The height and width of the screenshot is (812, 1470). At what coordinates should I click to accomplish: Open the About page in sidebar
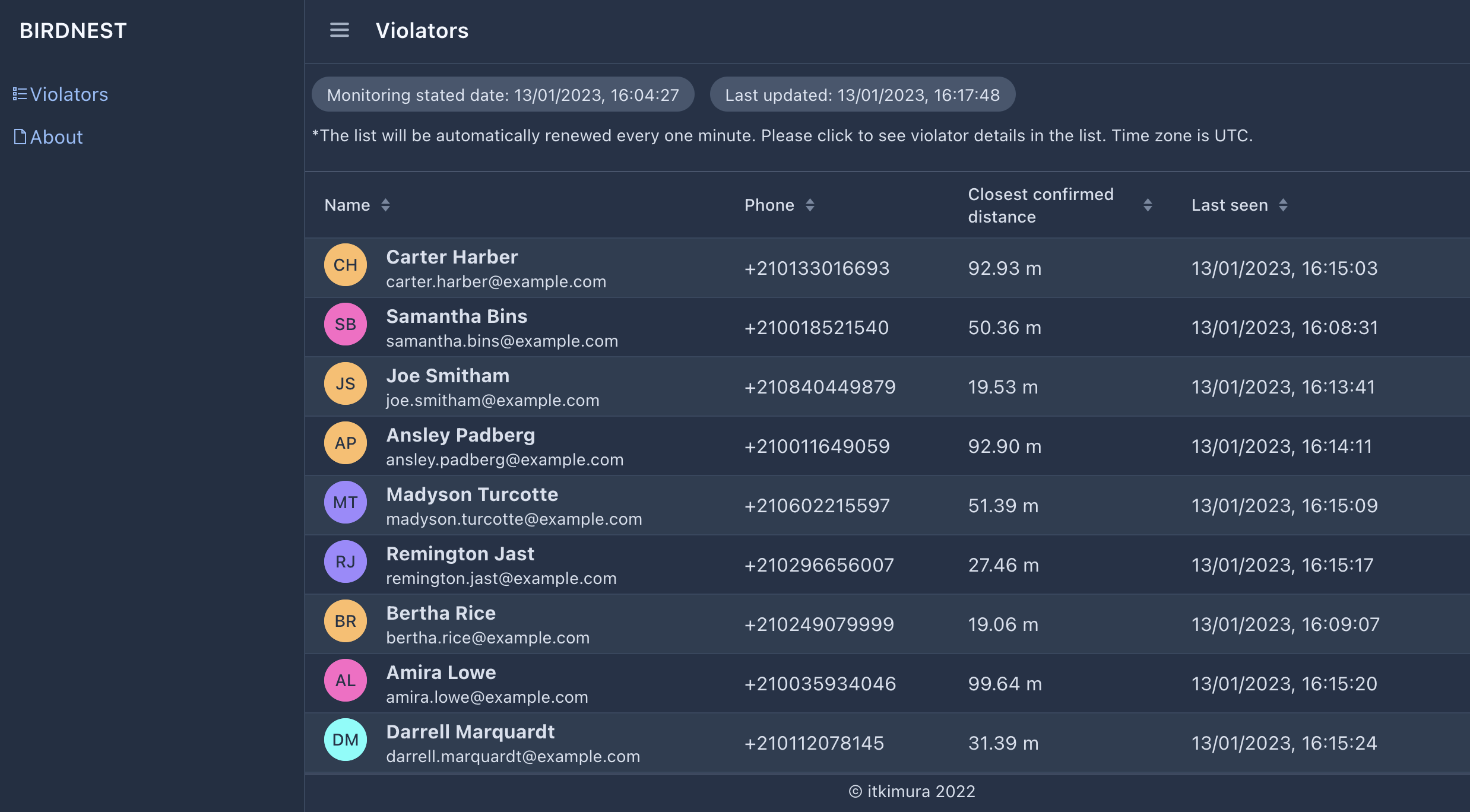pos(56,137)
